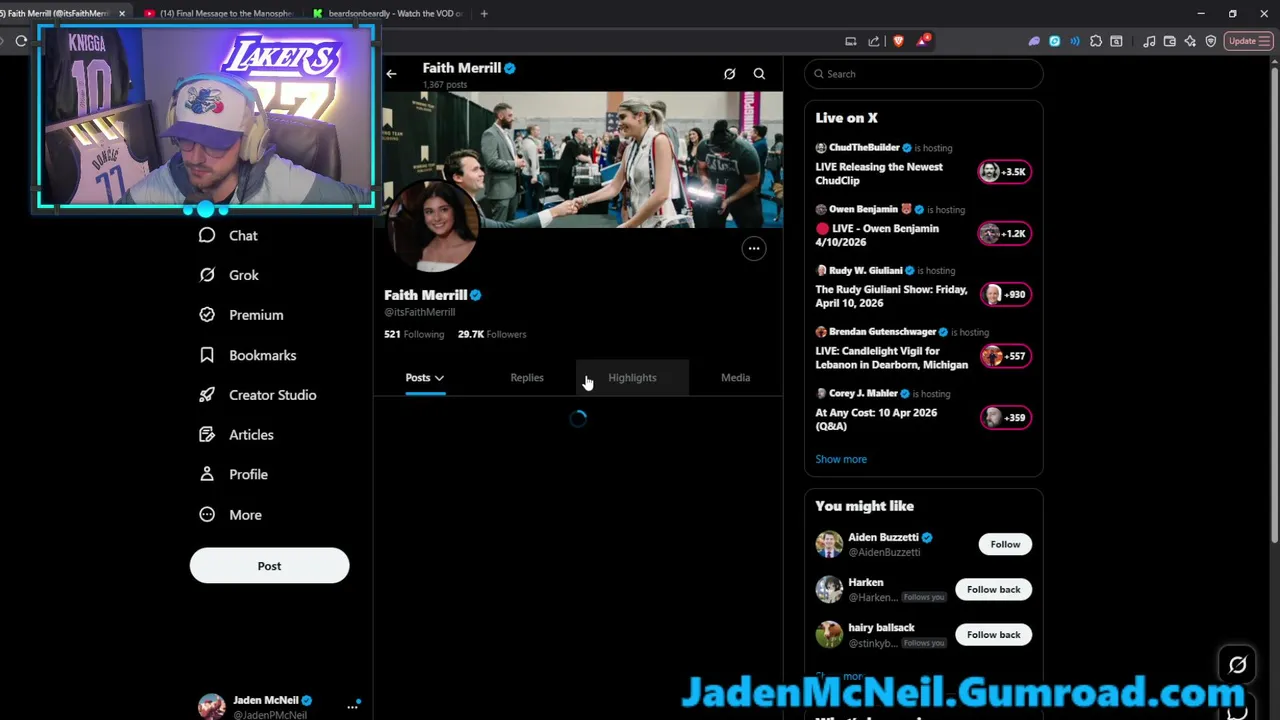The height and width of the screenshot is (720, 1280).
Task: Open the 521 Following link
Action: point(414,334)
